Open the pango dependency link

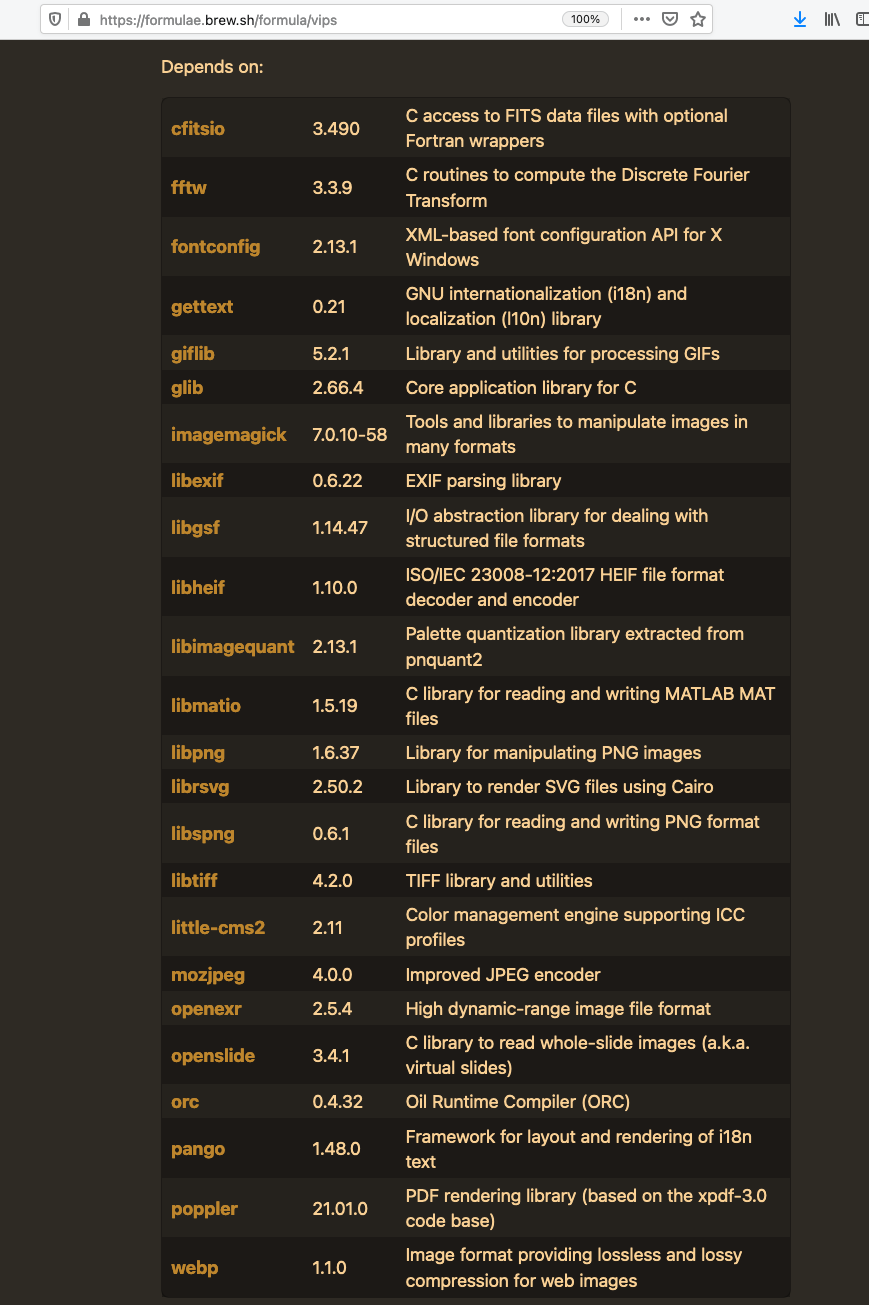tap(197, 1148)
